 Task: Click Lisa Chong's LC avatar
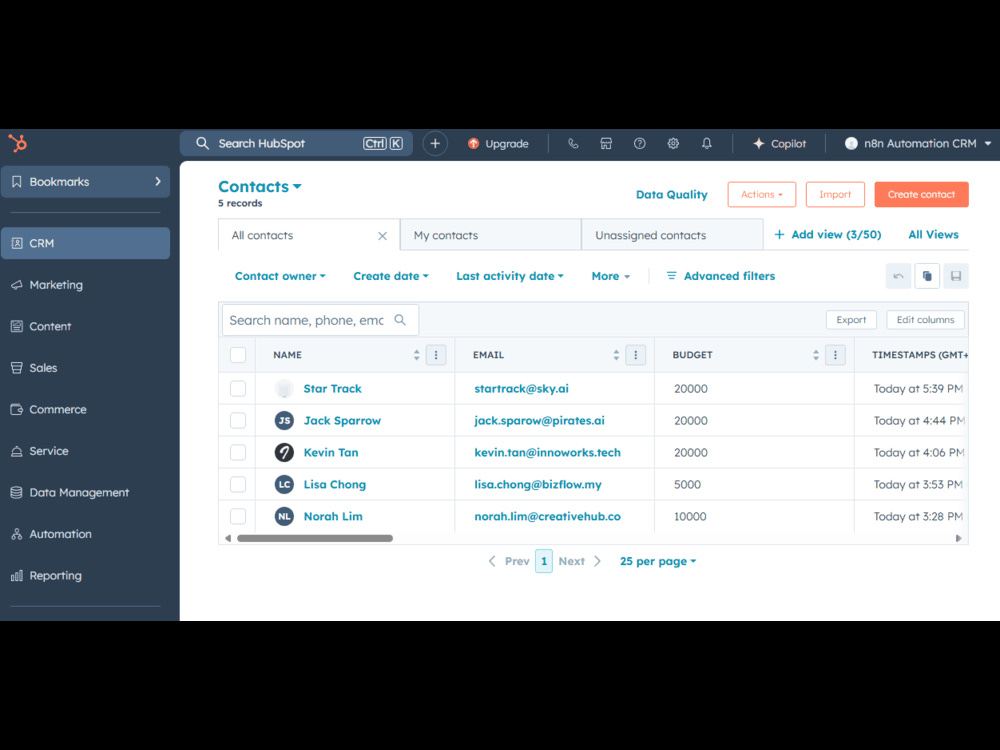(x=284, y=484)
